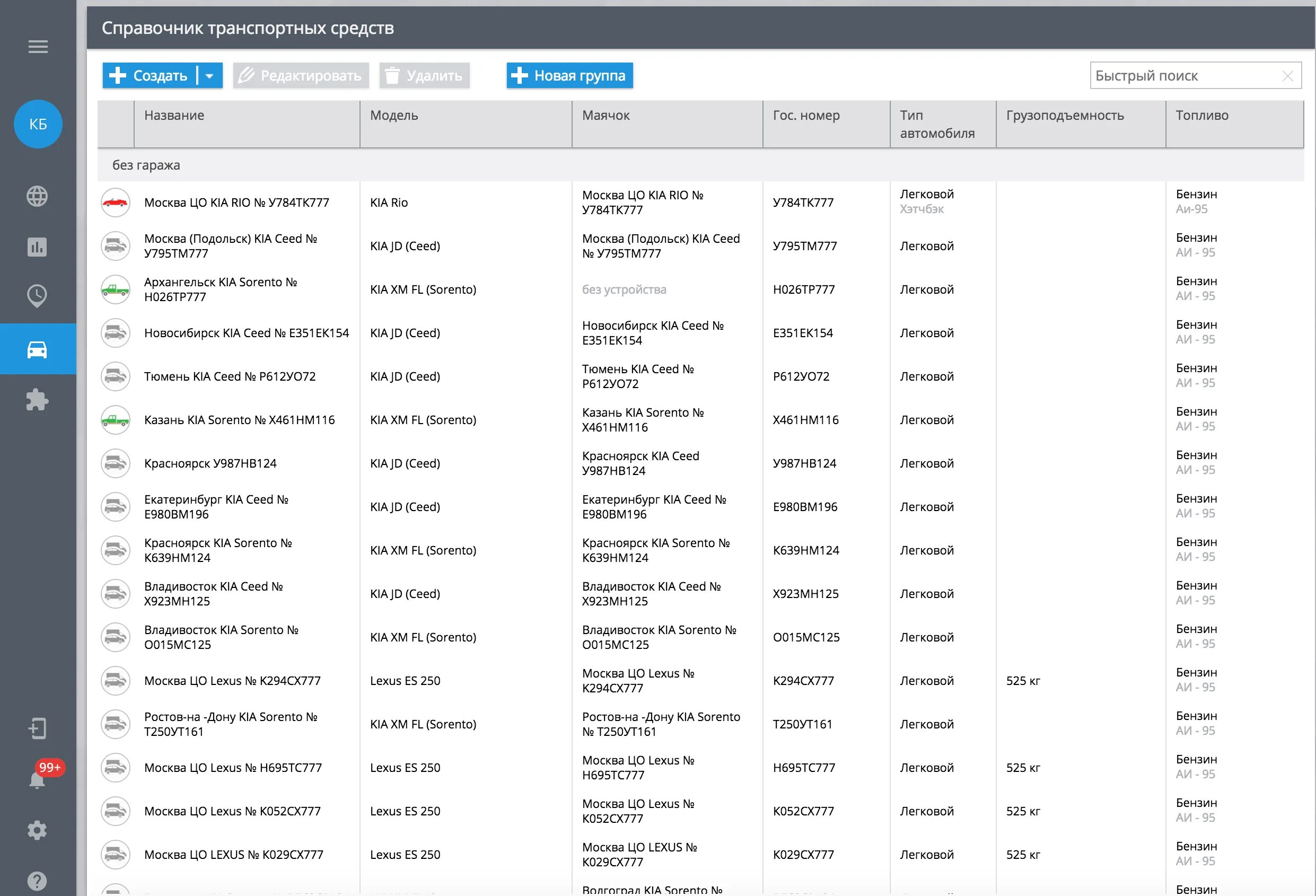
Task: Click license plate cell Т250УТ161
Action: tap(802, 724)
